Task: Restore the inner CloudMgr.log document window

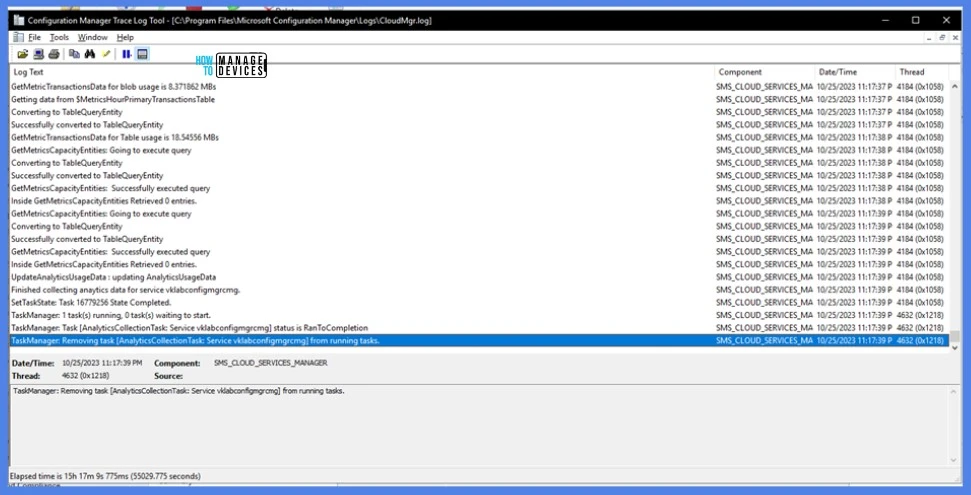Action: click(x=943, y=38)
